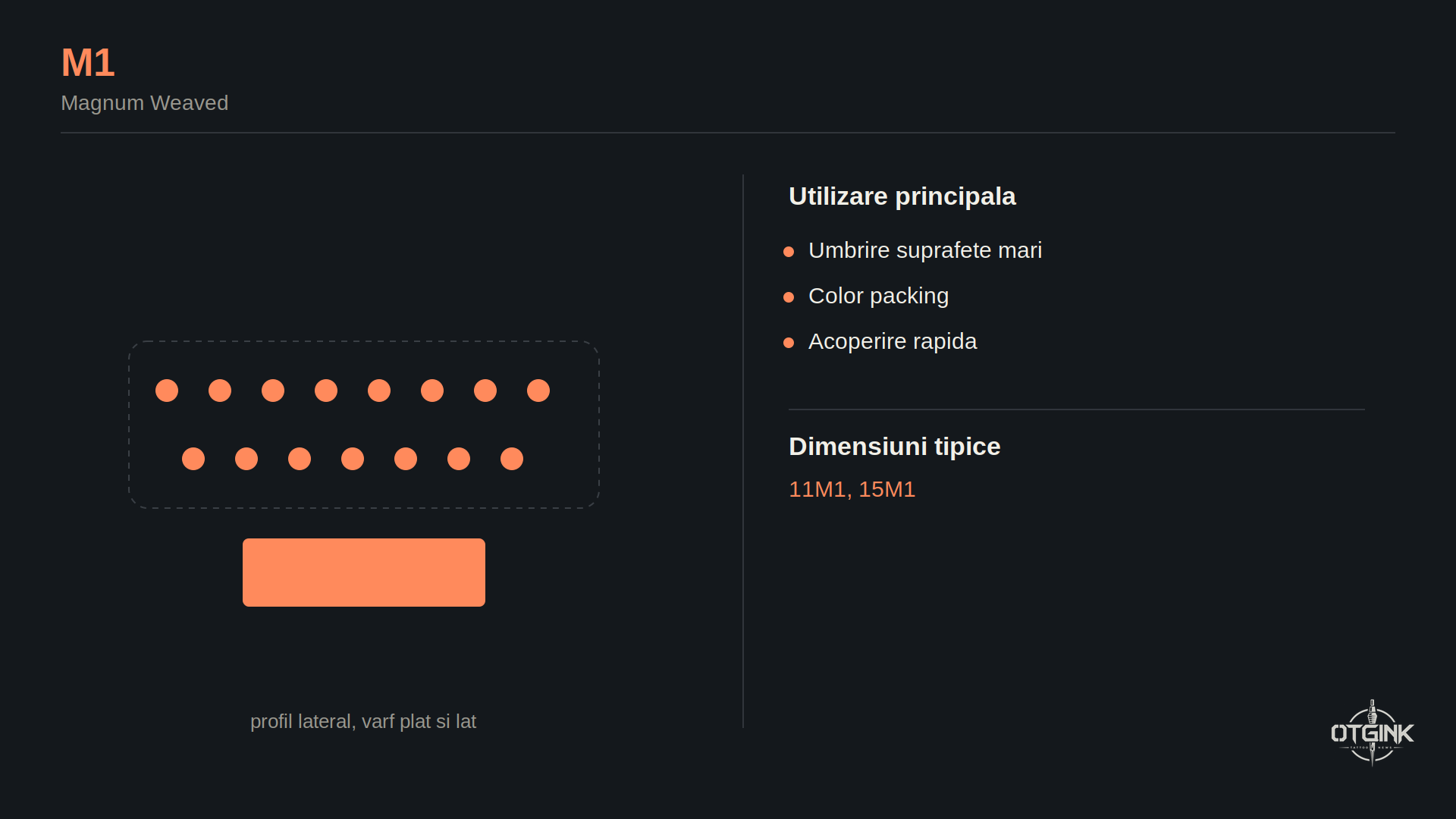Select the Umbrire suprafete mari text

click(x=925, y=250)
